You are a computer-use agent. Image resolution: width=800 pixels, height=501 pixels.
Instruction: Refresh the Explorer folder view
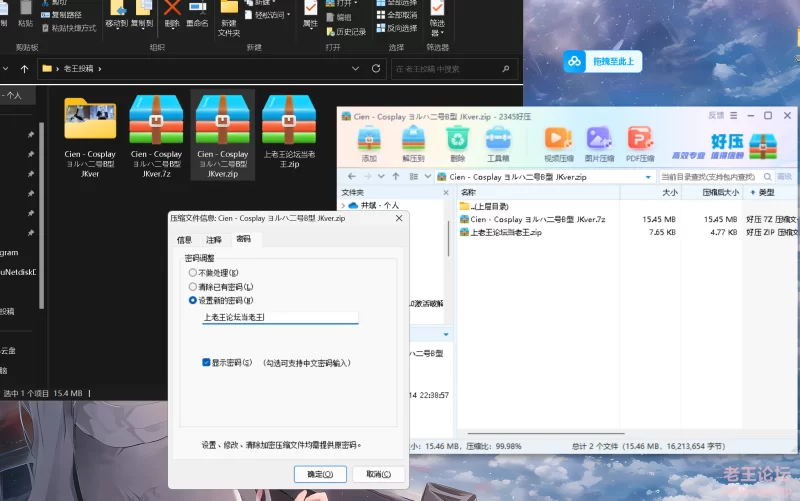click(x=376, y=68)
